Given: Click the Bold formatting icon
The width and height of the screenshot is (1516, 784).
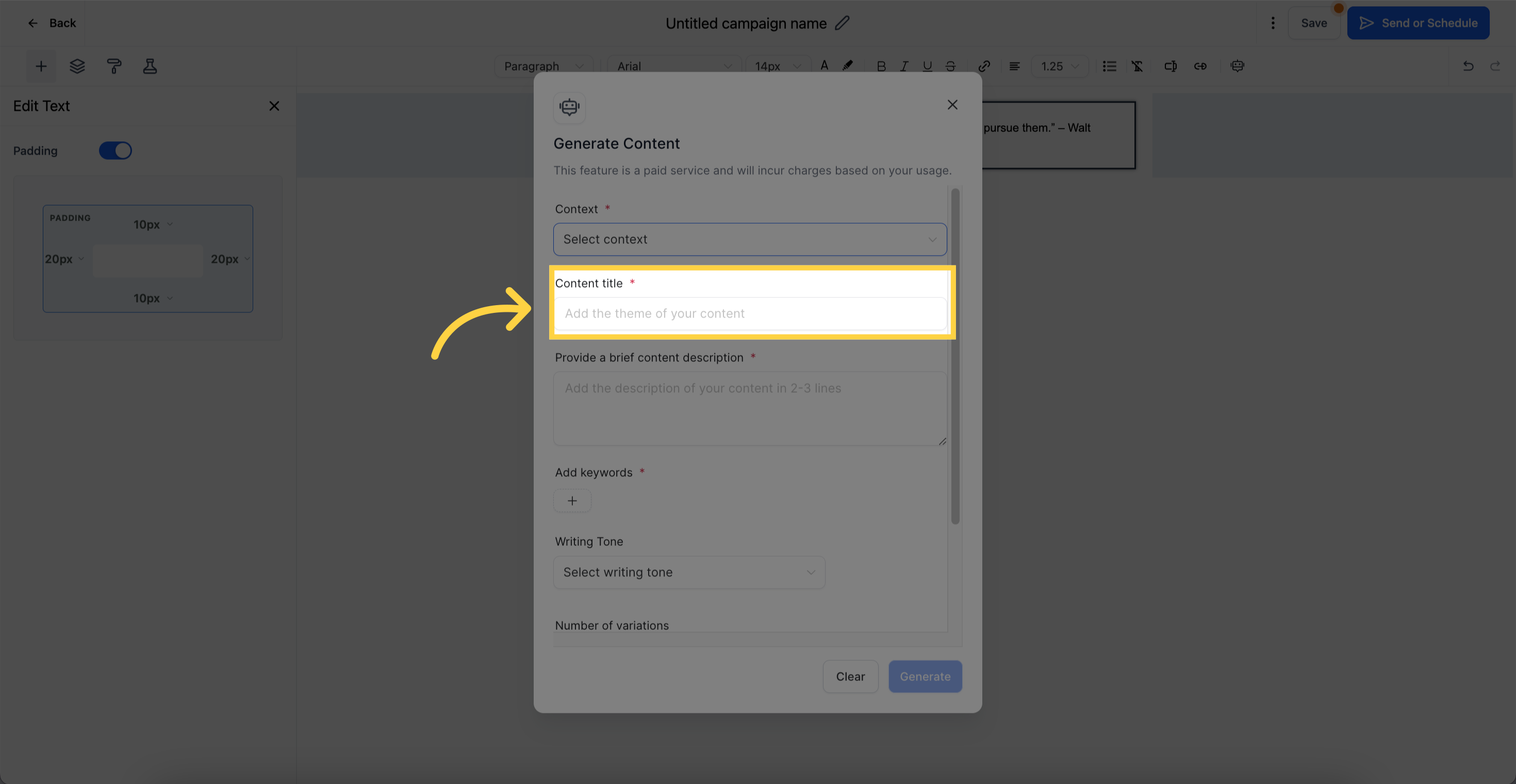Looking at the screenshot, I should (879, 65).
